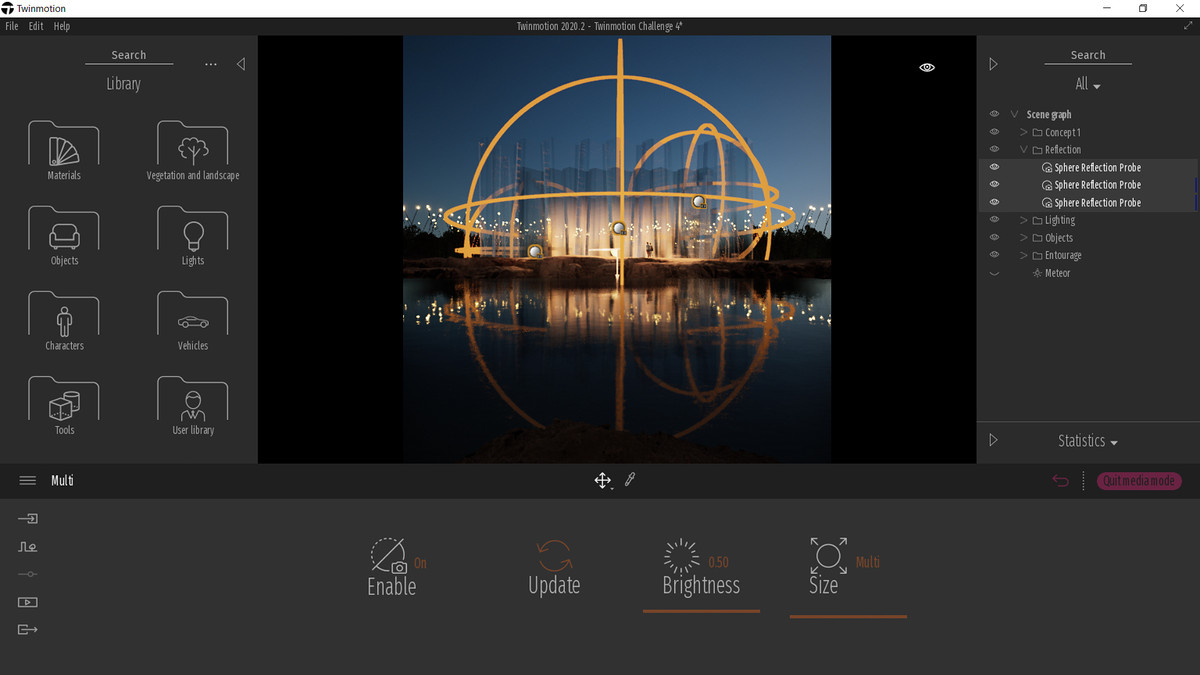Image resolution: width=1200 pixels, height=675 pixels.
Task: Adjust the Brightness slider bar
Action: [701, 610]
